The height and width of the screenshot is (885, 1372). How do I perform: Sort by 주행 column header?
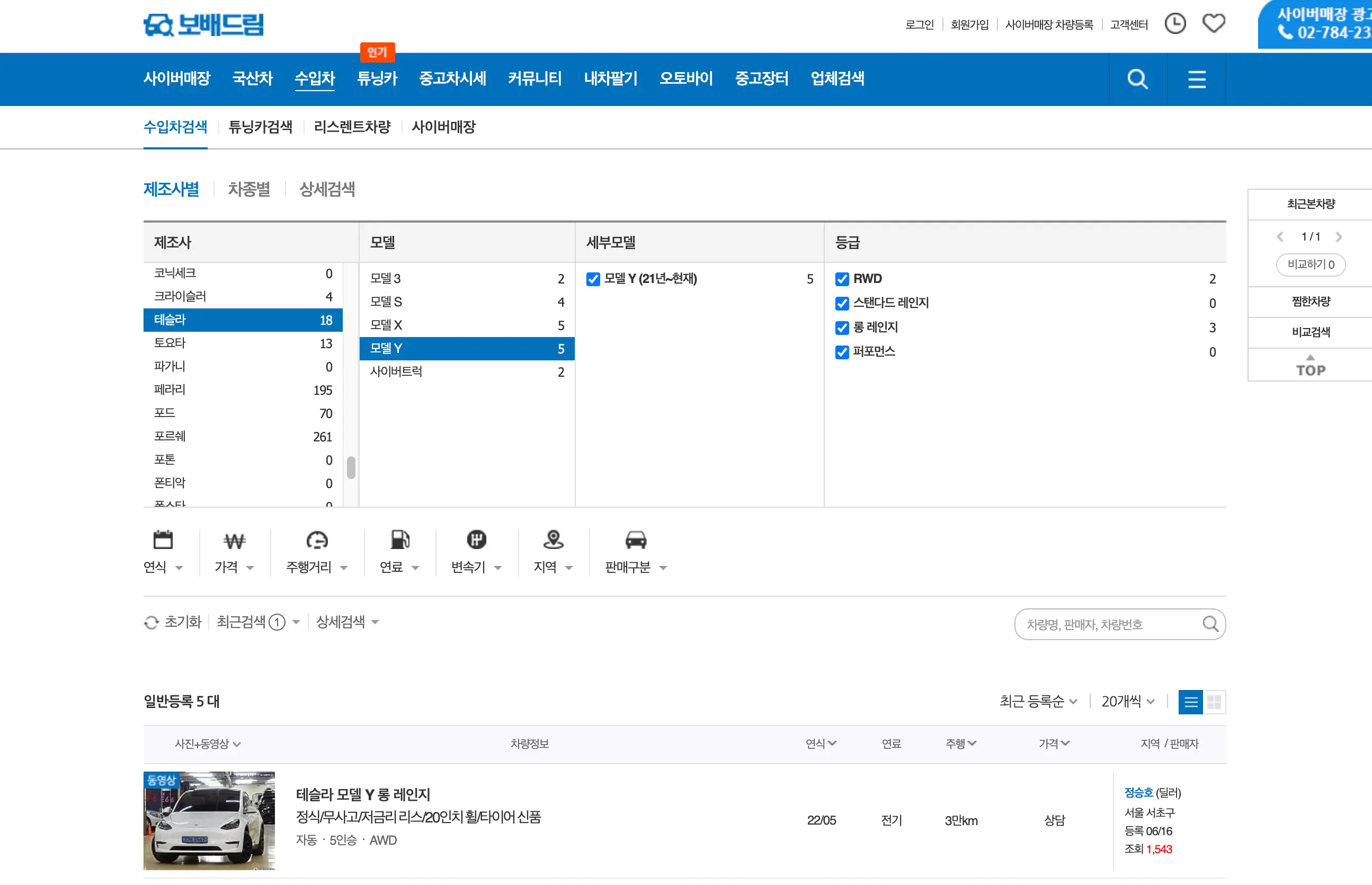(961, 744)
